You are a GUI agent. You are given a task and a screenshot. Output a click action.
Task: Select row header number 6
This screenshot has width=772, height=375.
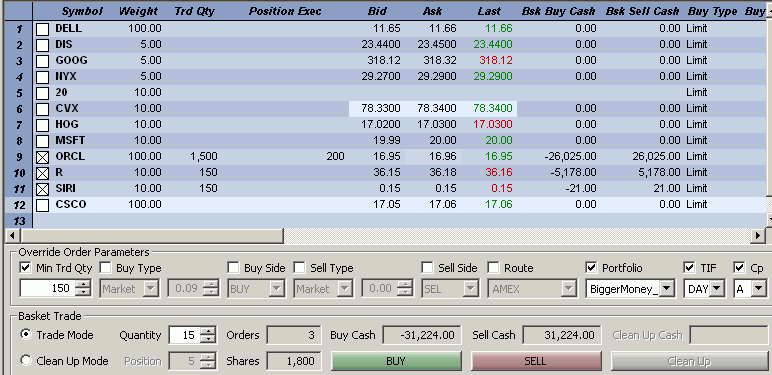click(19, 109)
